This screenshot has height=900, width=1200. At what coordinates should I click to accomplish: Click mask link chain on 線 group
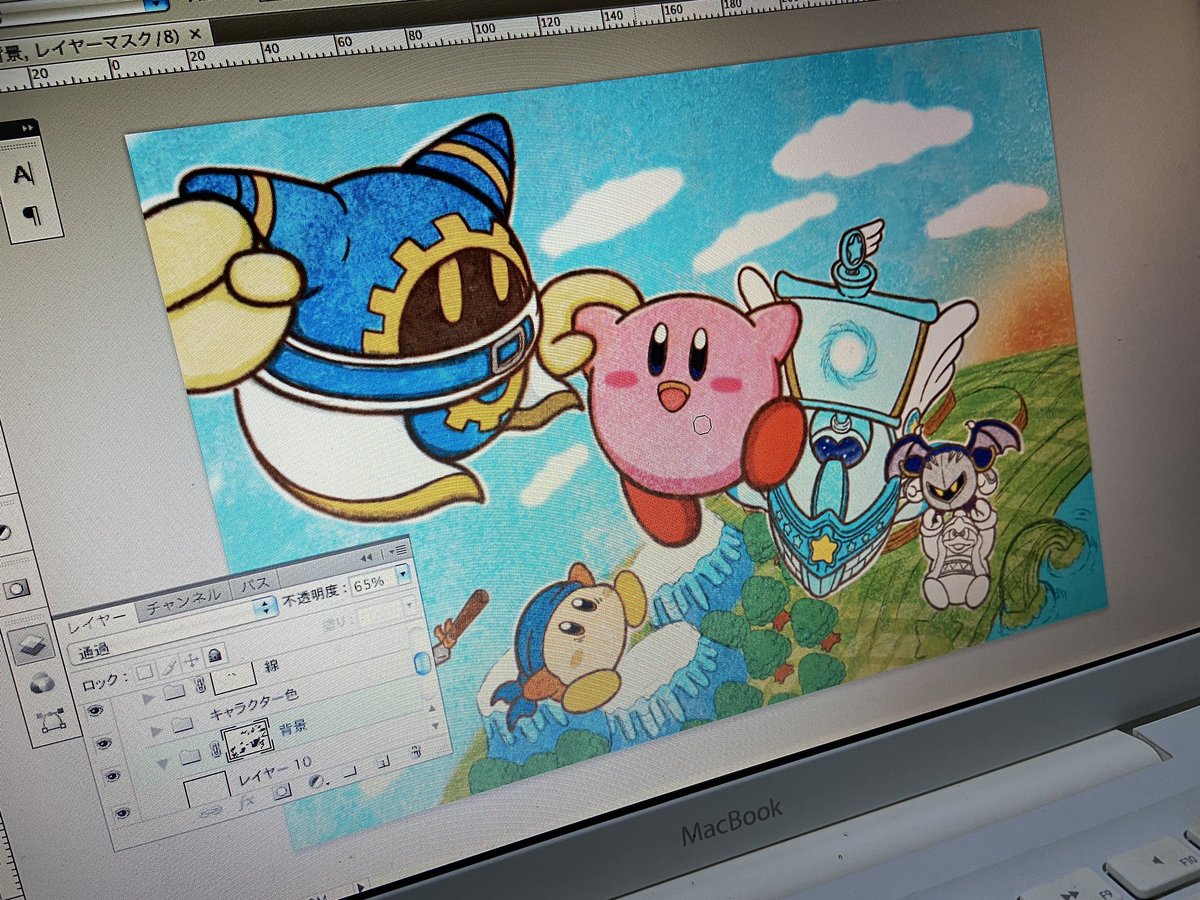[x=200, y=685]
